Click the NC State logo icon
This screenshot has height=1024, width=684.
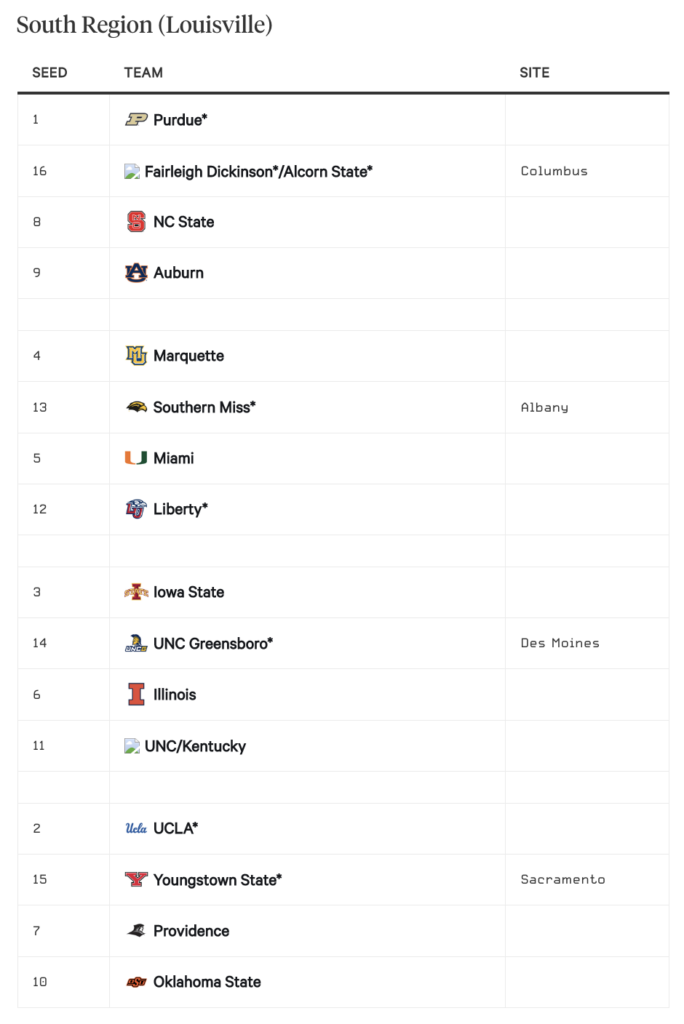136,222
